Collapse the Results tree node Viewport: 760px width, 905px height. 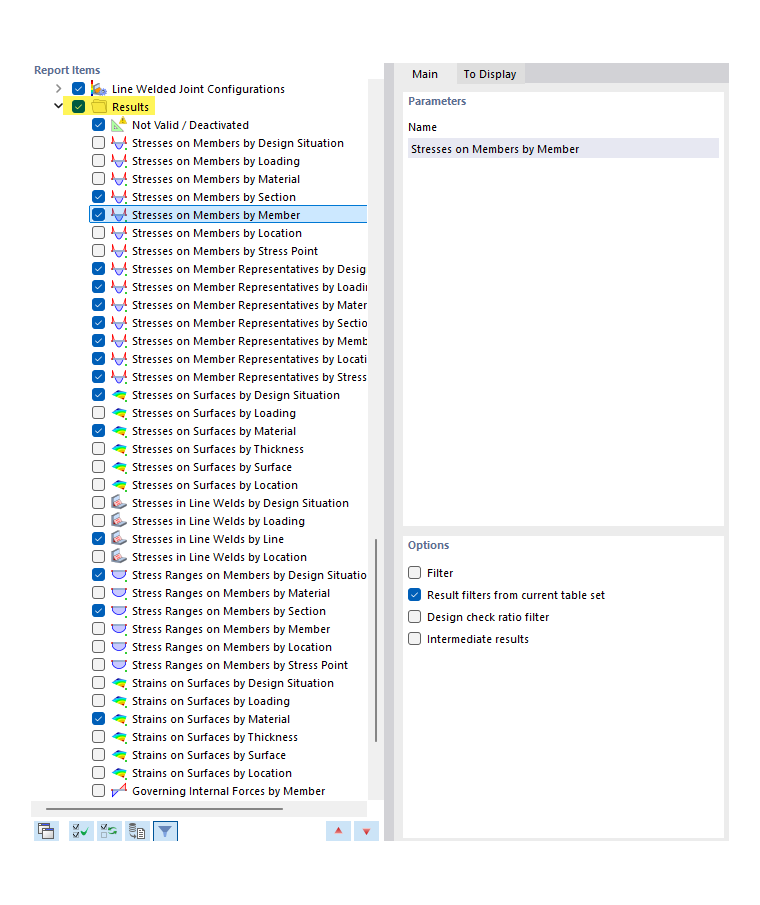(x=58, y=106)
